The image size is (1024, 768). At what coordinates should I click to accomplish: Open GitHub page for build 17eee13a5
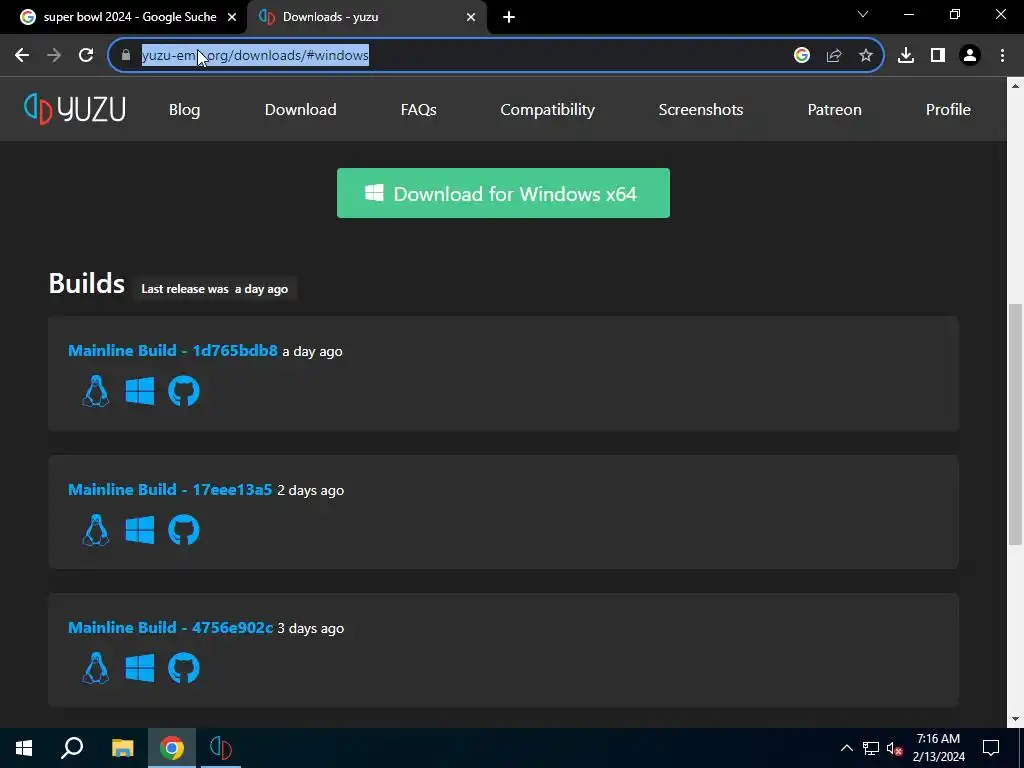[x=184, y=530]
